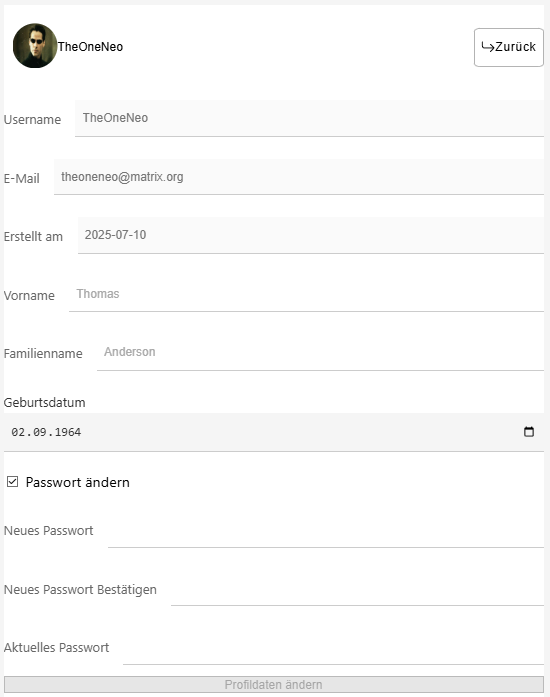
Task: Click the Aktuelles Passwort label
Action: (x=56, y=648)
